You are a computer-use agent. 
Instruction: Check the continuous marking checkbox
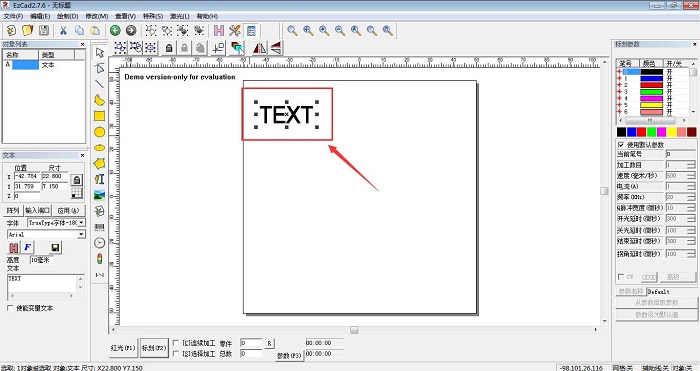pos(176,343)
